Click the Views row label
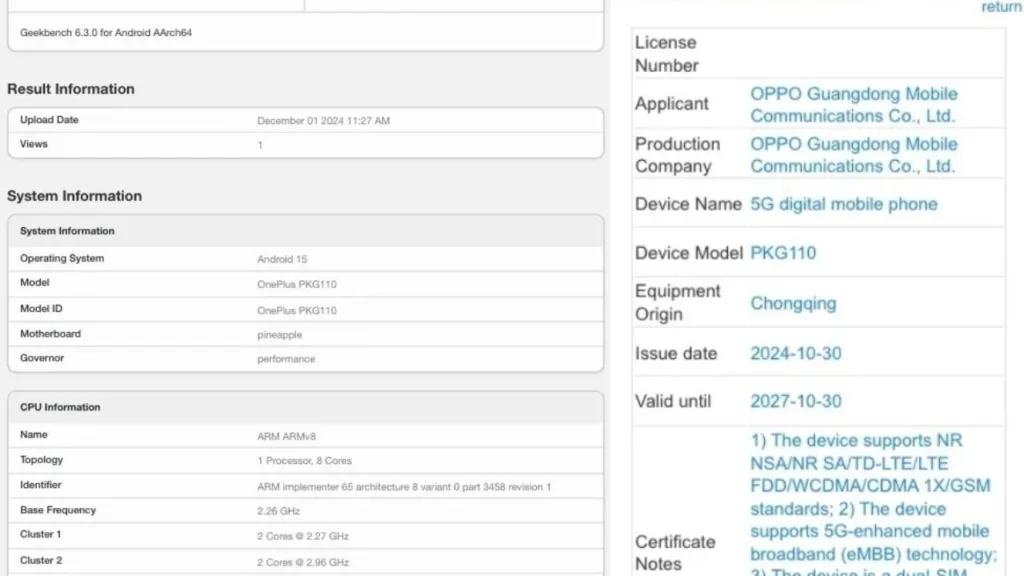 click(x=34, y=144)
